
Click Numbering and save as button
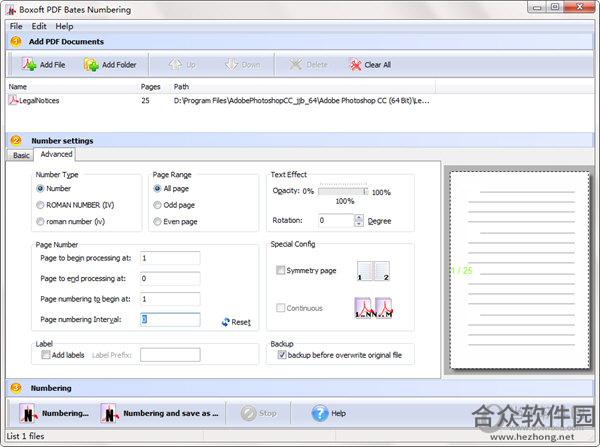(159, 413)
